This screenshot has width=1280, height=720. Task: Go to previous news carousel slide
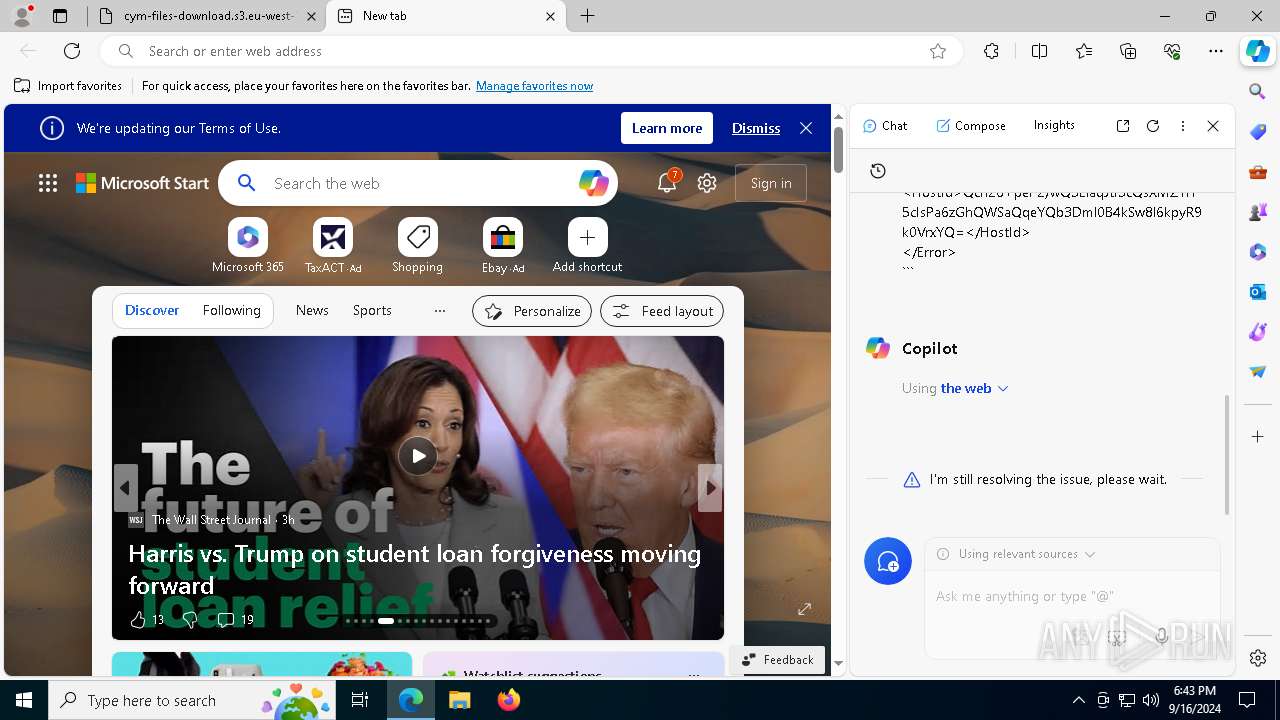click(125, 488)
